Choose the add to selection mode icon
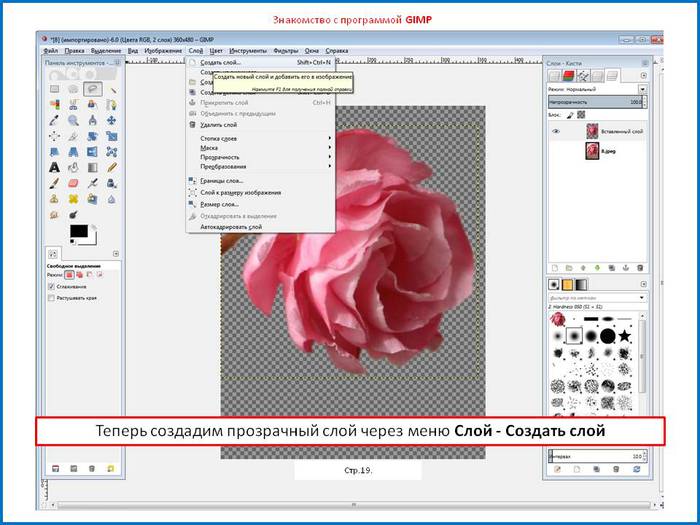 pyautogui.click(x=79, y=275)
